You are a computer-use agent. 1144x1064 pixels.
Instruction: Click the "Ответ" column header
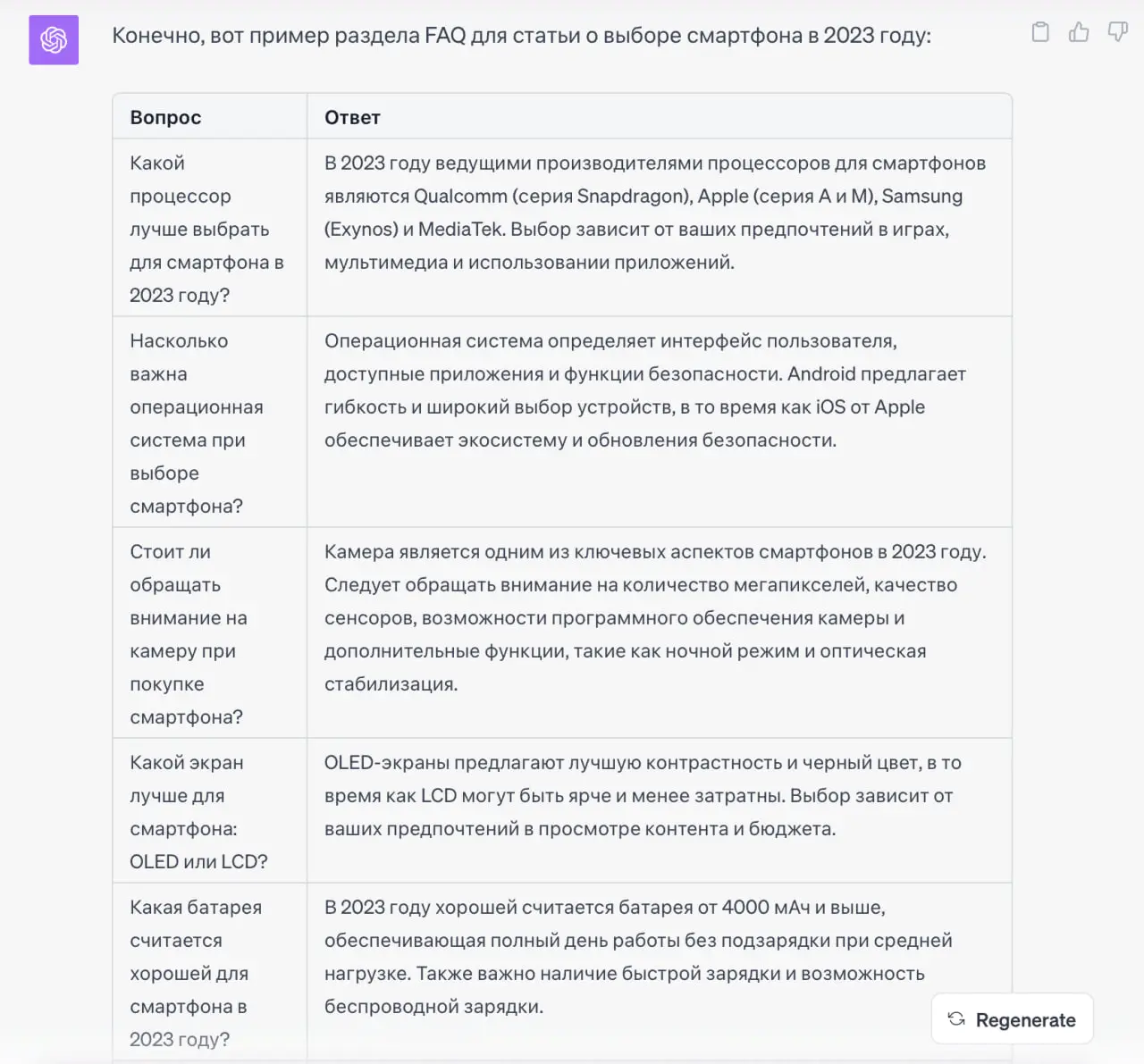pyautogui.click(x=352, y=117)
